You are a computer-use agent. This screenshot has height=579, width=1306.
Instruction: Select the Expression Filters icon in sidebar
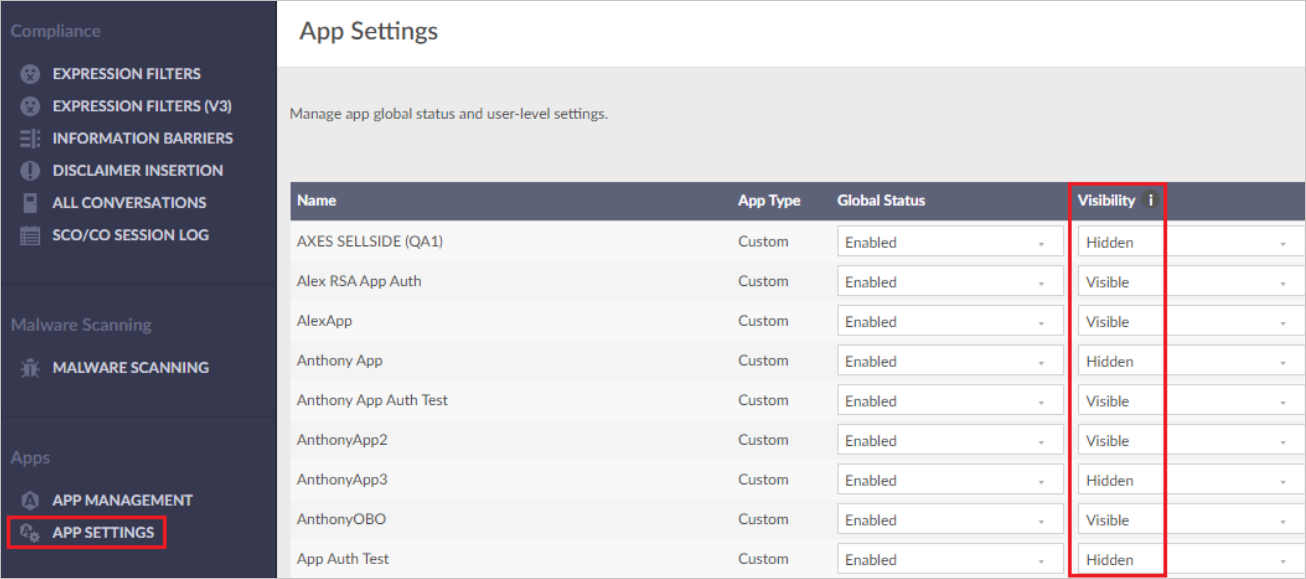[x=29, y=73]
